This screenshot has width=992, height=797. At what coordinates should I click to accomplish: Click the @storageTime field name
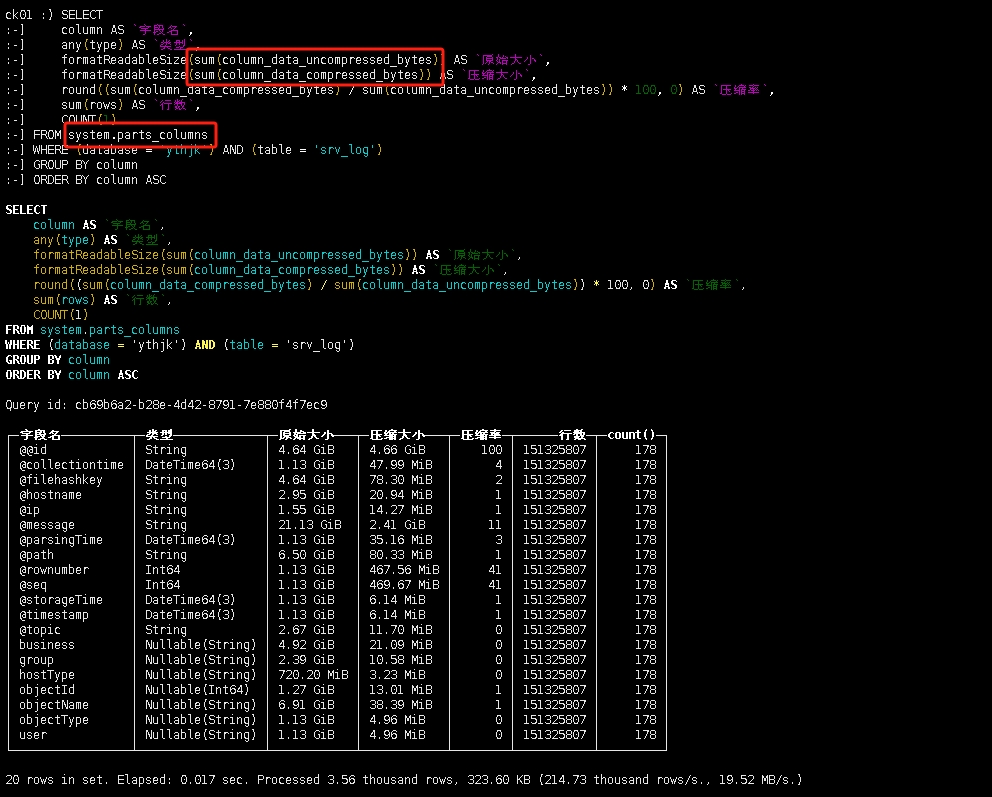coord(61,600)
